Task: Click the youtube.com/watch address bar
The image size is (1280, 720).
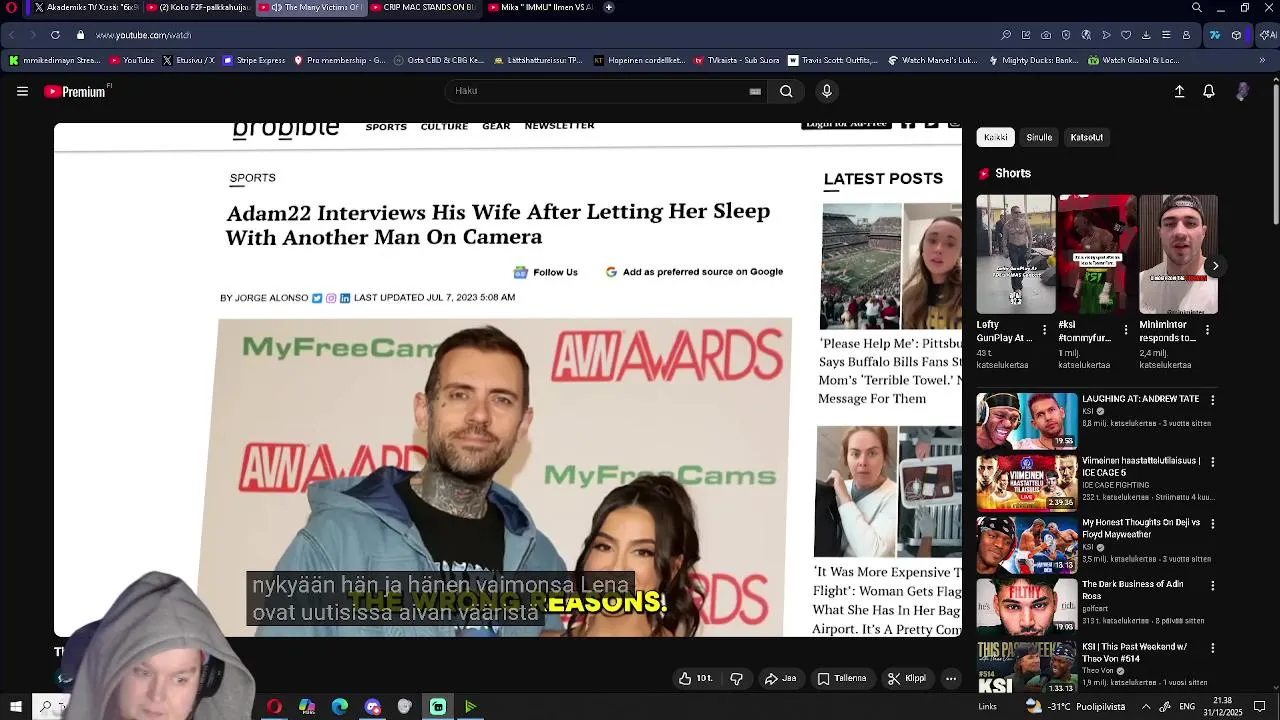Action: 142,35
